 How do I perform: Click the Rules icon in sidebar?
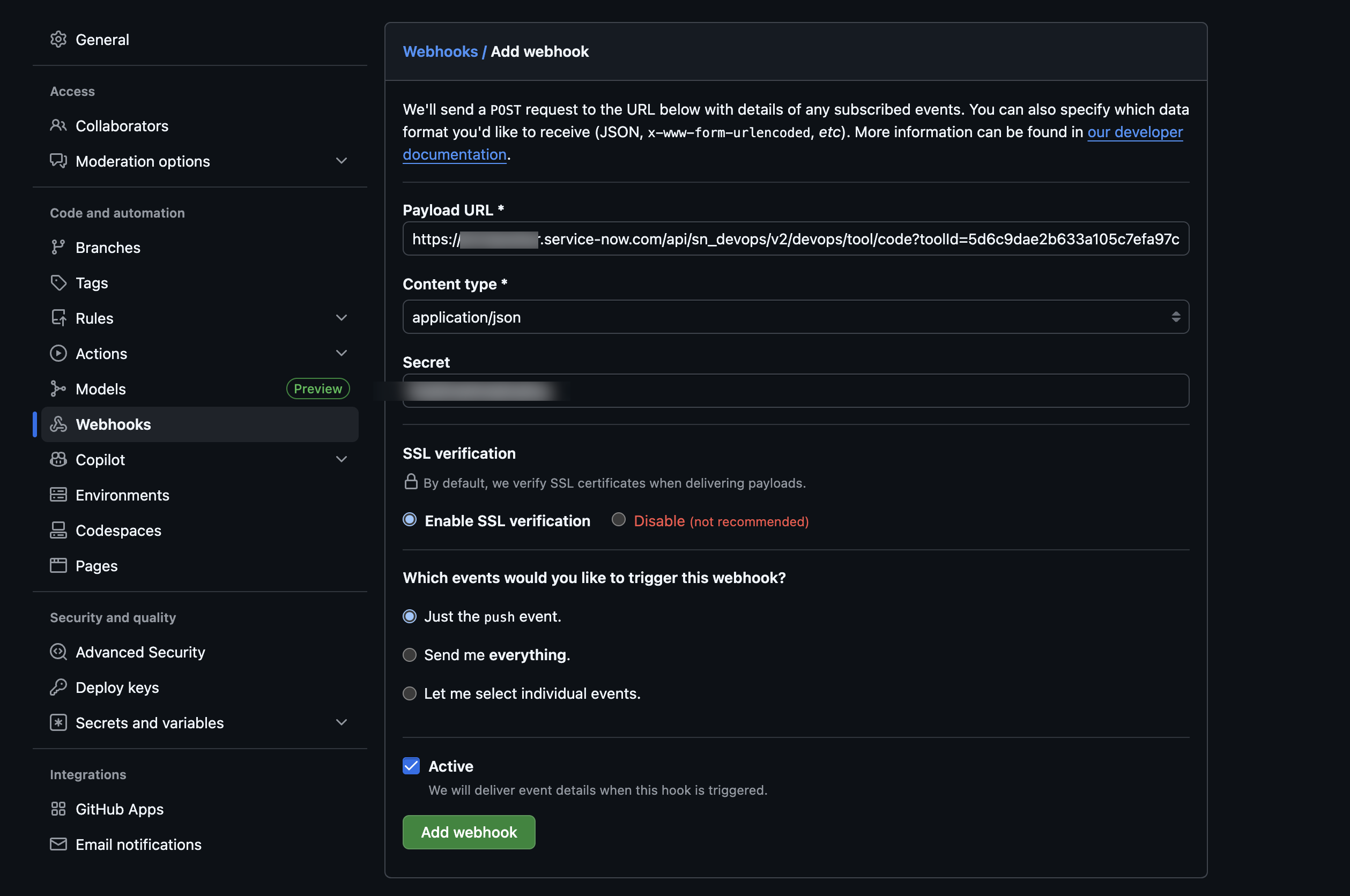click(x=58, y=318)
